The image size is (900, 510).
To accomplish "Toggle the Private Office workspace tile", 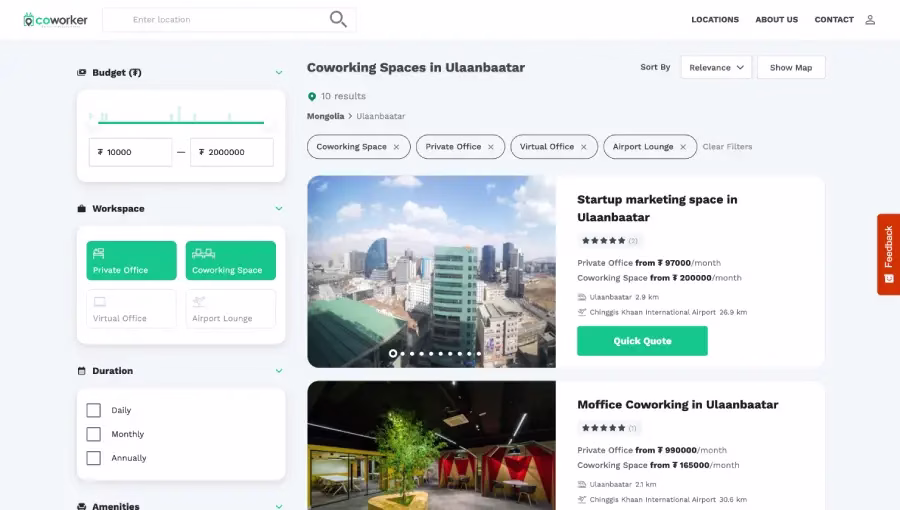I will 131,260.
